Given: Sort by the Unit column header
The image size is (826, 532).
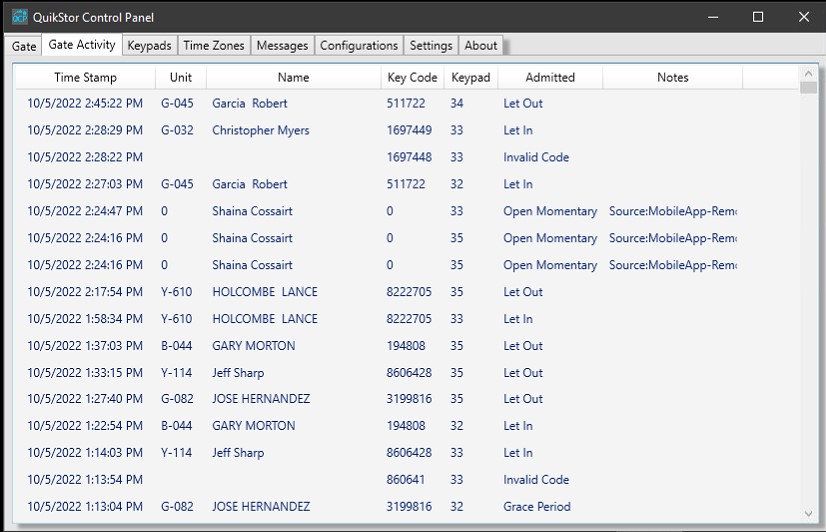Looking at the screenshot, I should pyautogui.click(x=181, y=77).
